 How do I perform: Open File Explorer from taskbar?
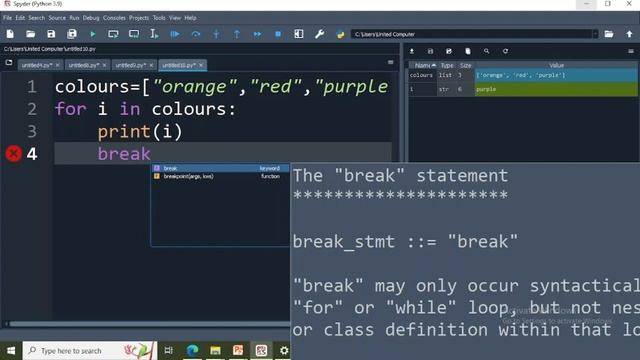point(215,350)
